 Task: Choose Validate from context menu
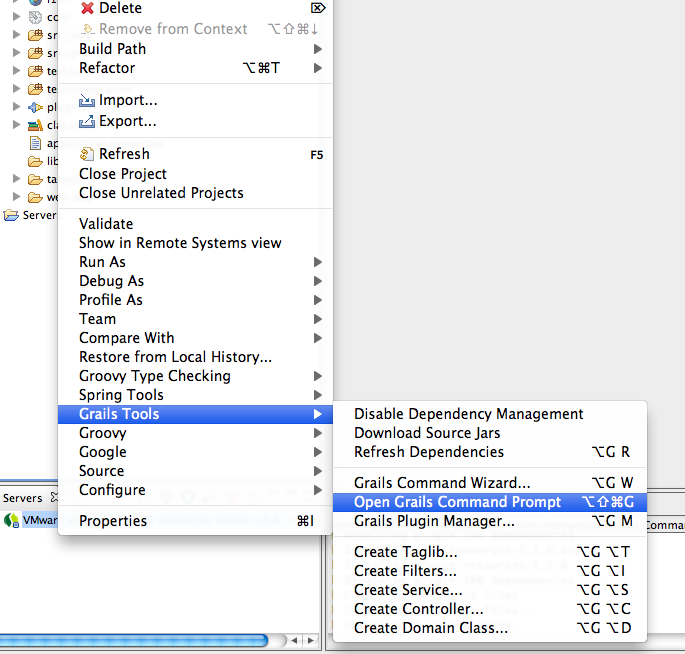click(195, 224)
